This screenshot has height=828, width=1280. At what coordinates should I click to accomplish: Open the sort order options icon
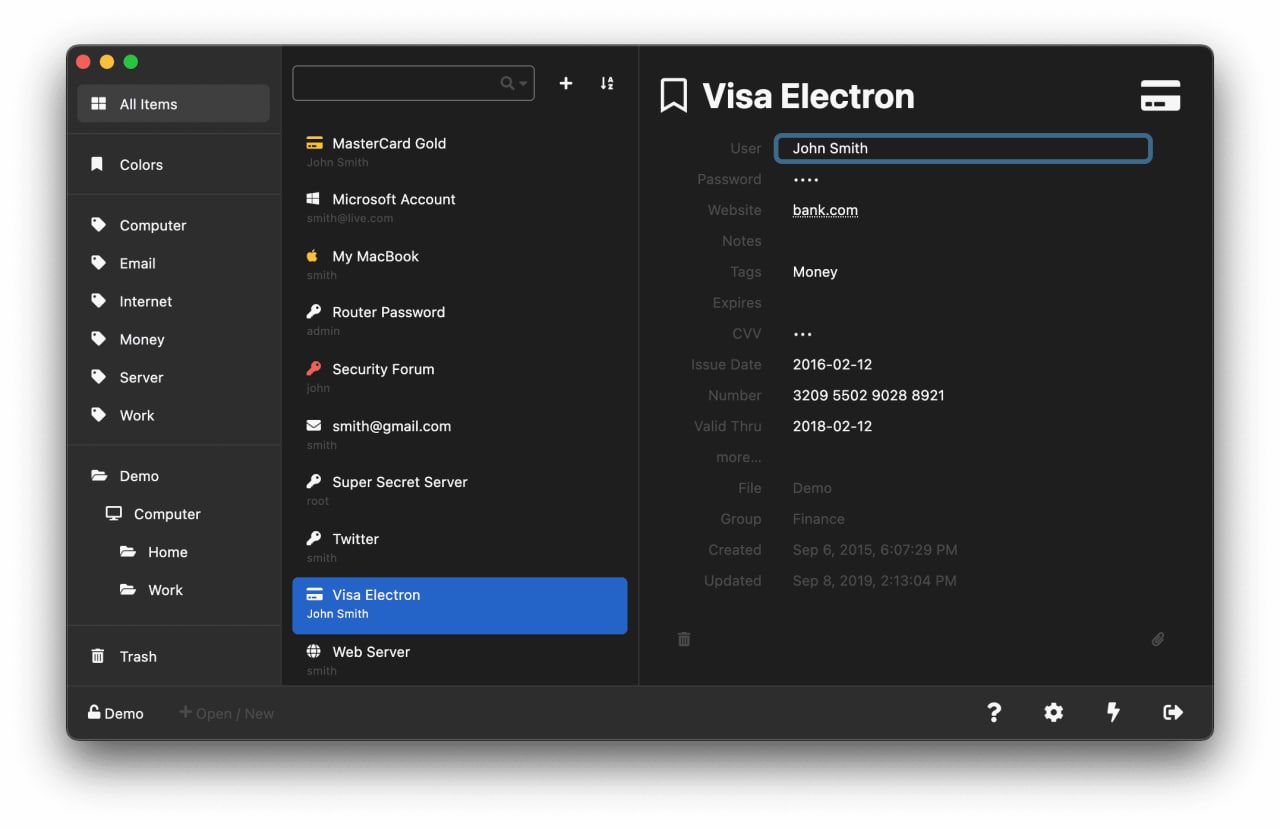(x=607, y=83)
